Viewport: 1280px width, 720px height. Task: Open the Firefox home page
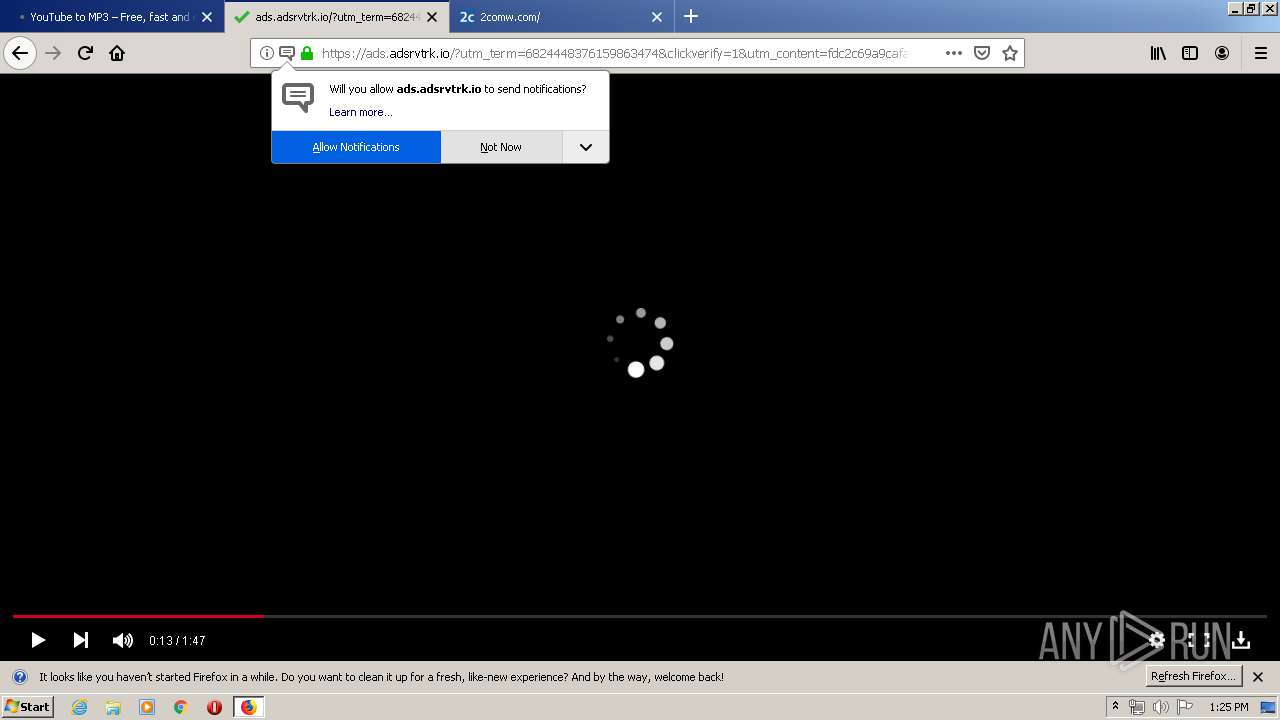117,53
